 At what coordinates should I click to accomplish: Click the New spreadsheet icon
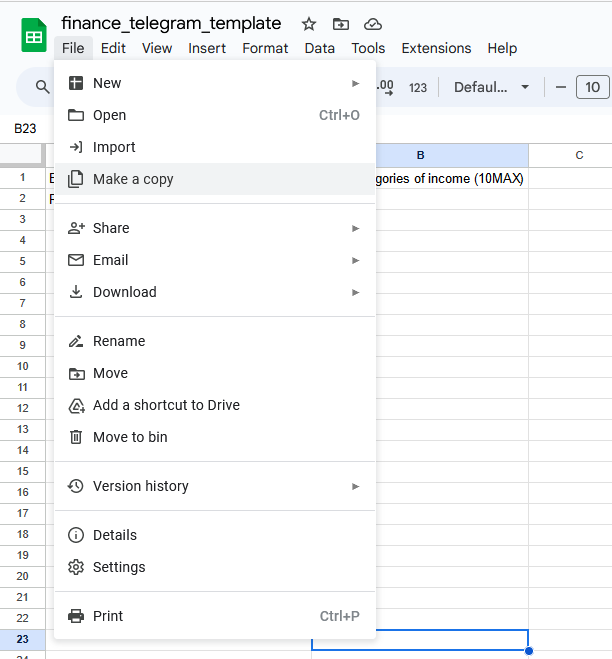coord(76,83)
